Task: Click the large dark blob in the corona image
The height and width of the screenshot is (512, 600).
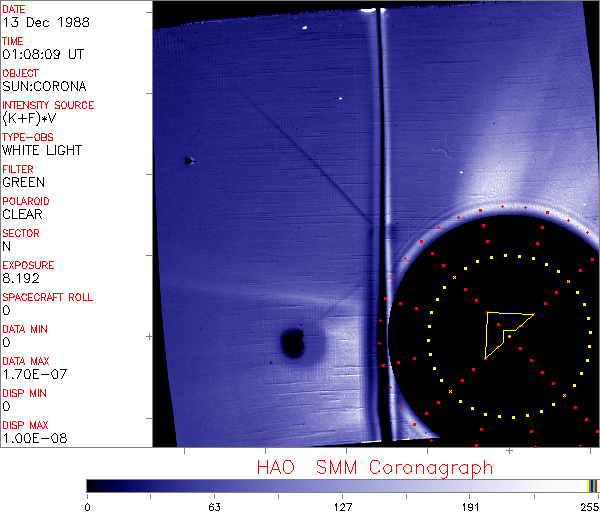Action: tap(293, 343)
